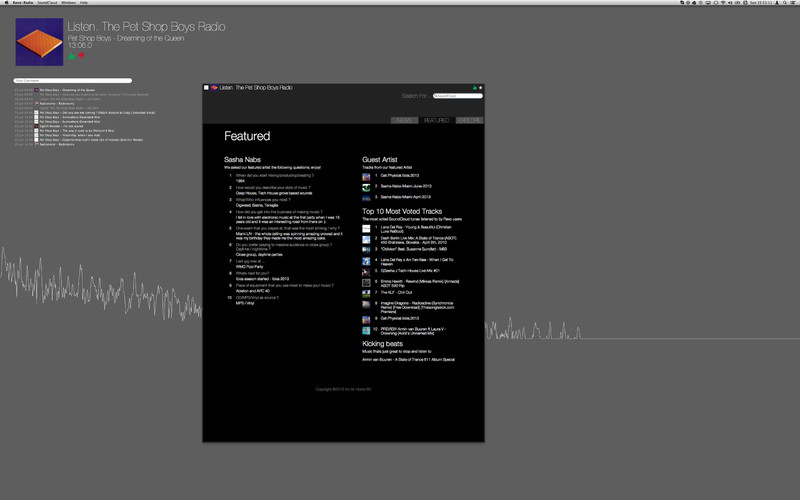This screenshot has height=500, width=800.
Task: Click the thumbnail for Imagine Dragons Radioactive
Action: click(x=366, y=305)
